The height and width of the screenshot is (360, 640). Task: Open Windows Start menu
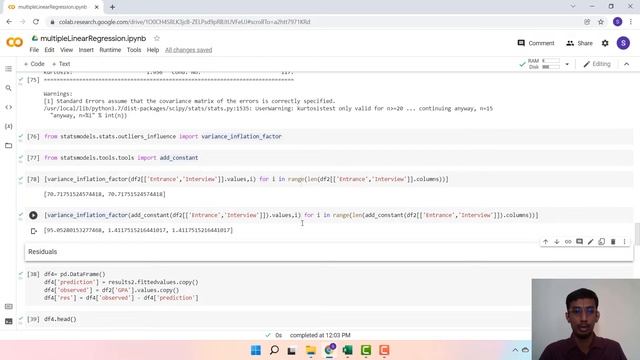click(x=256, y=350)
